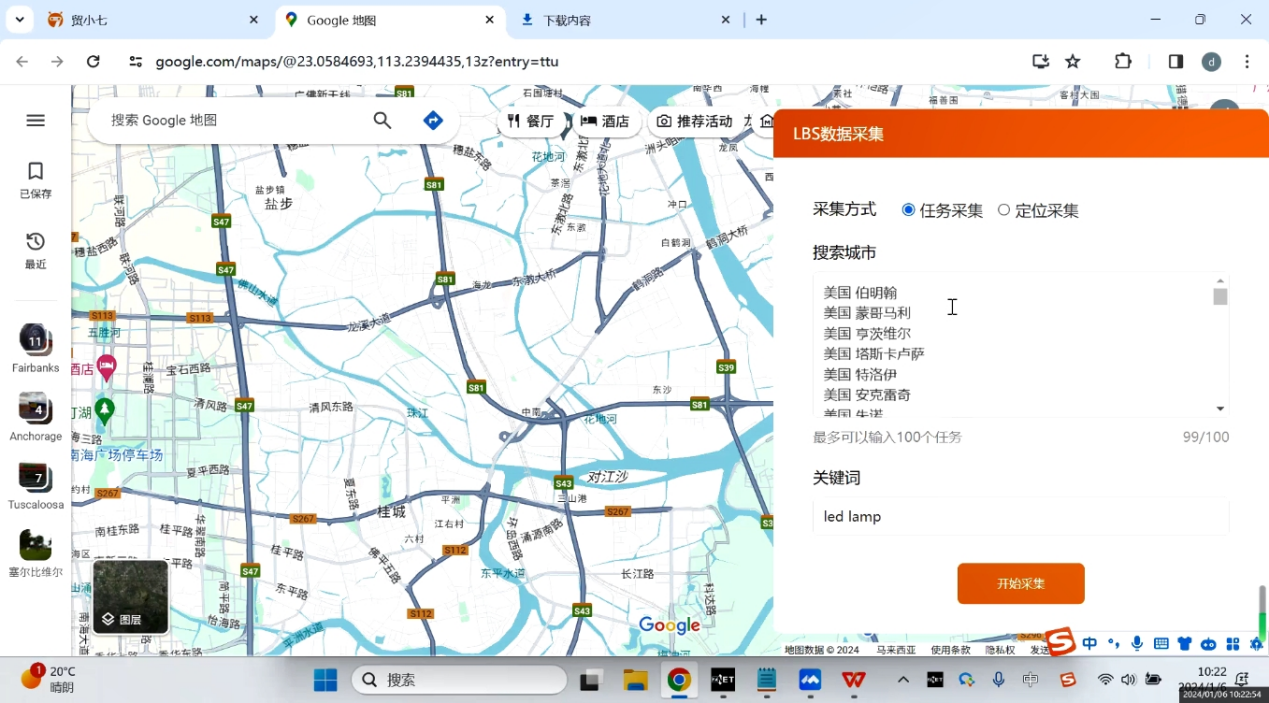
Task: Click the site info icon beside URL
Action: click(x=136, y=61)
